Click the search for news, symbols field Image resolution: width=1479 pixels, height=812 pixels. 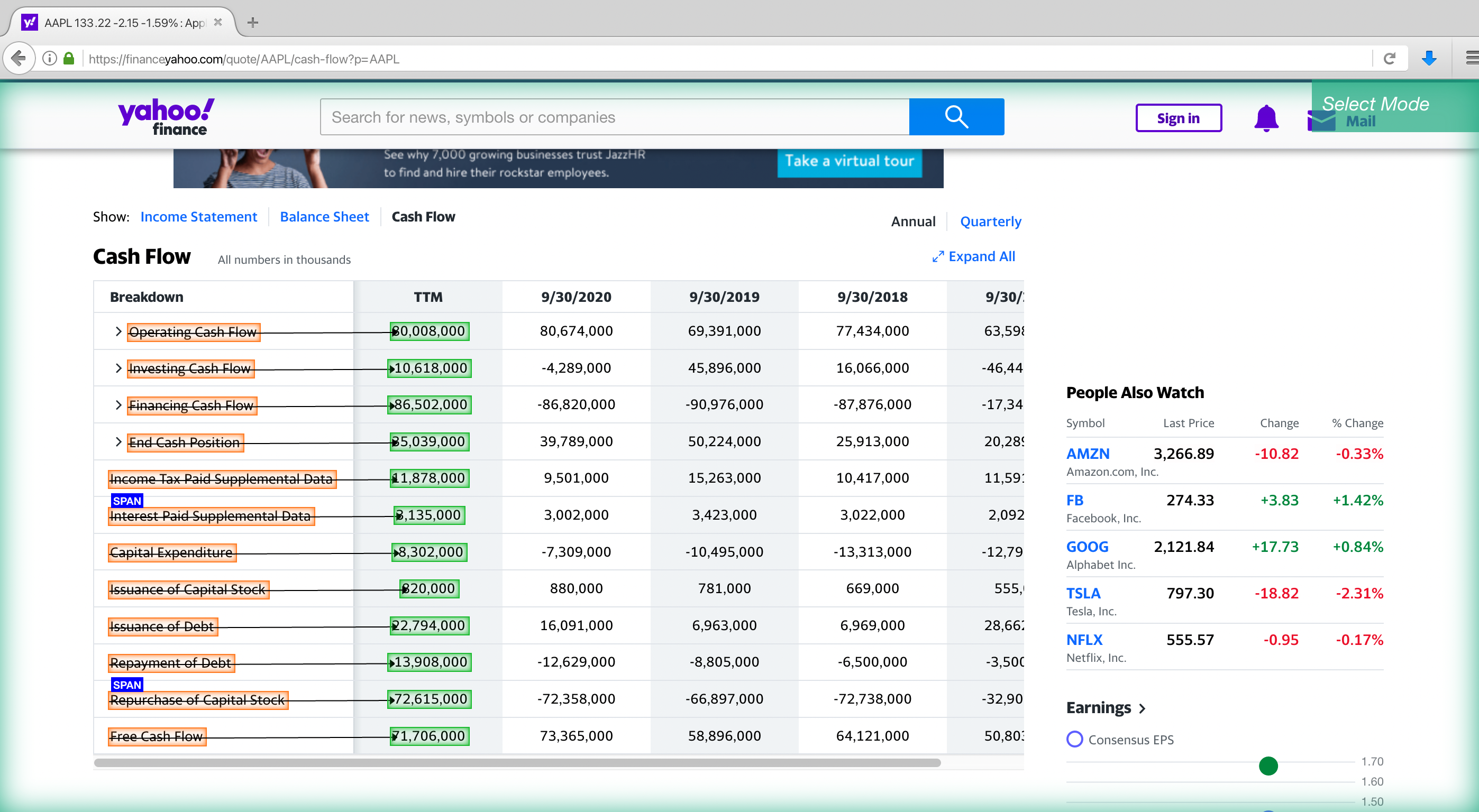point(614,117)
